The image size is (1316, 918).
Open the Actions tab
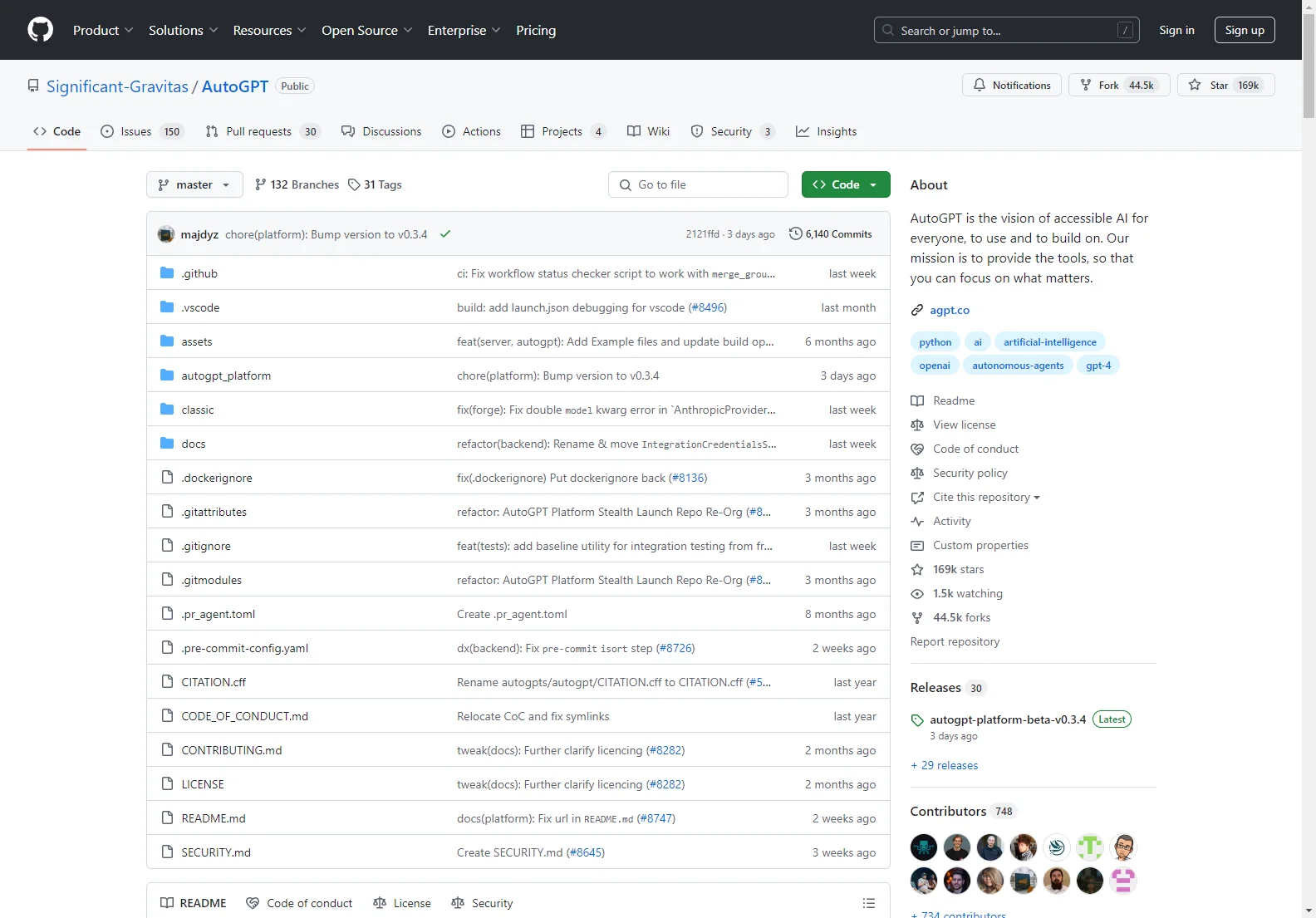pos(471,131)
